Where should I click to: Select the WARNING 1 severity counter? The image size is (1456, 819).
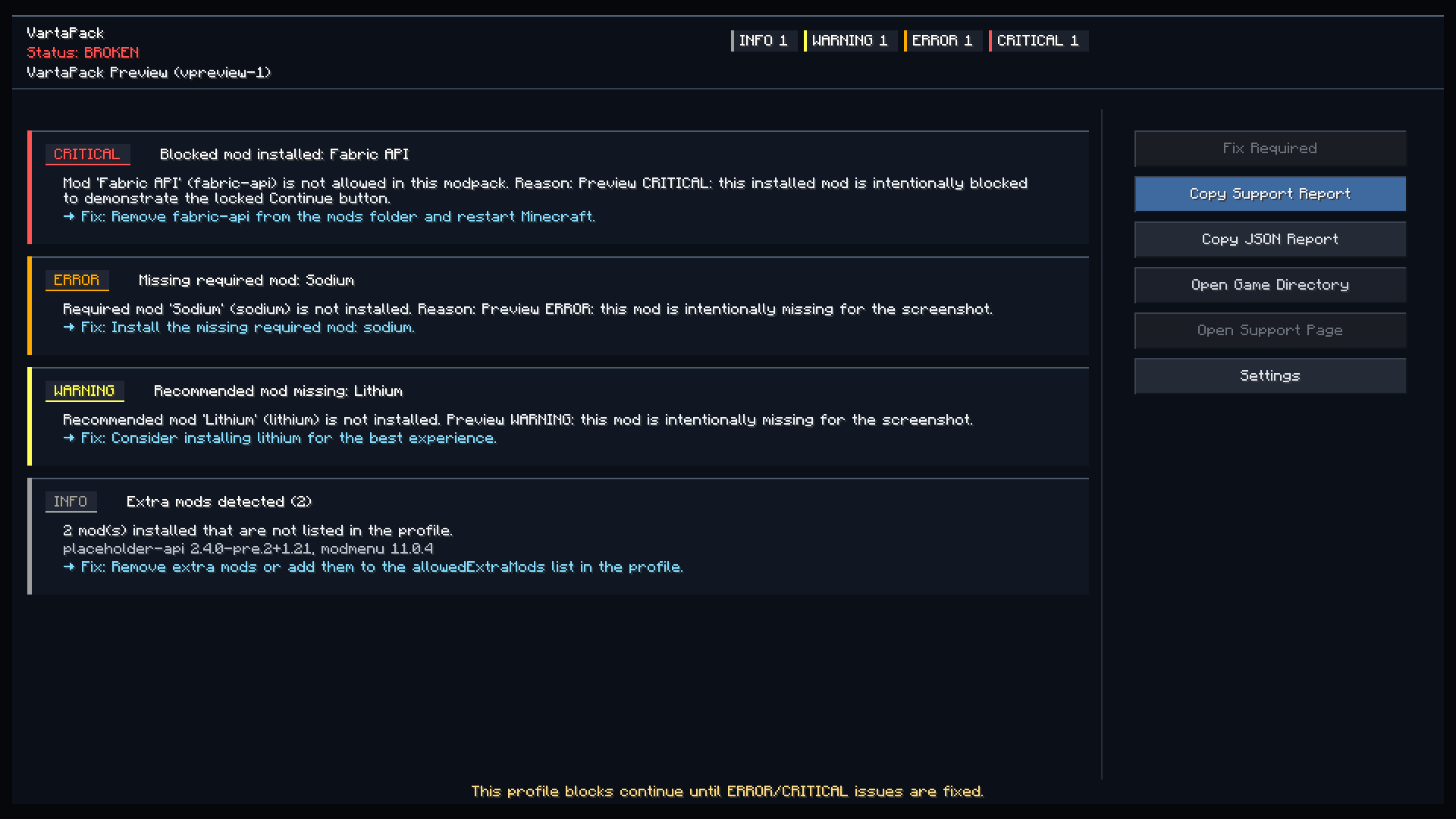[x=850, y=41]
